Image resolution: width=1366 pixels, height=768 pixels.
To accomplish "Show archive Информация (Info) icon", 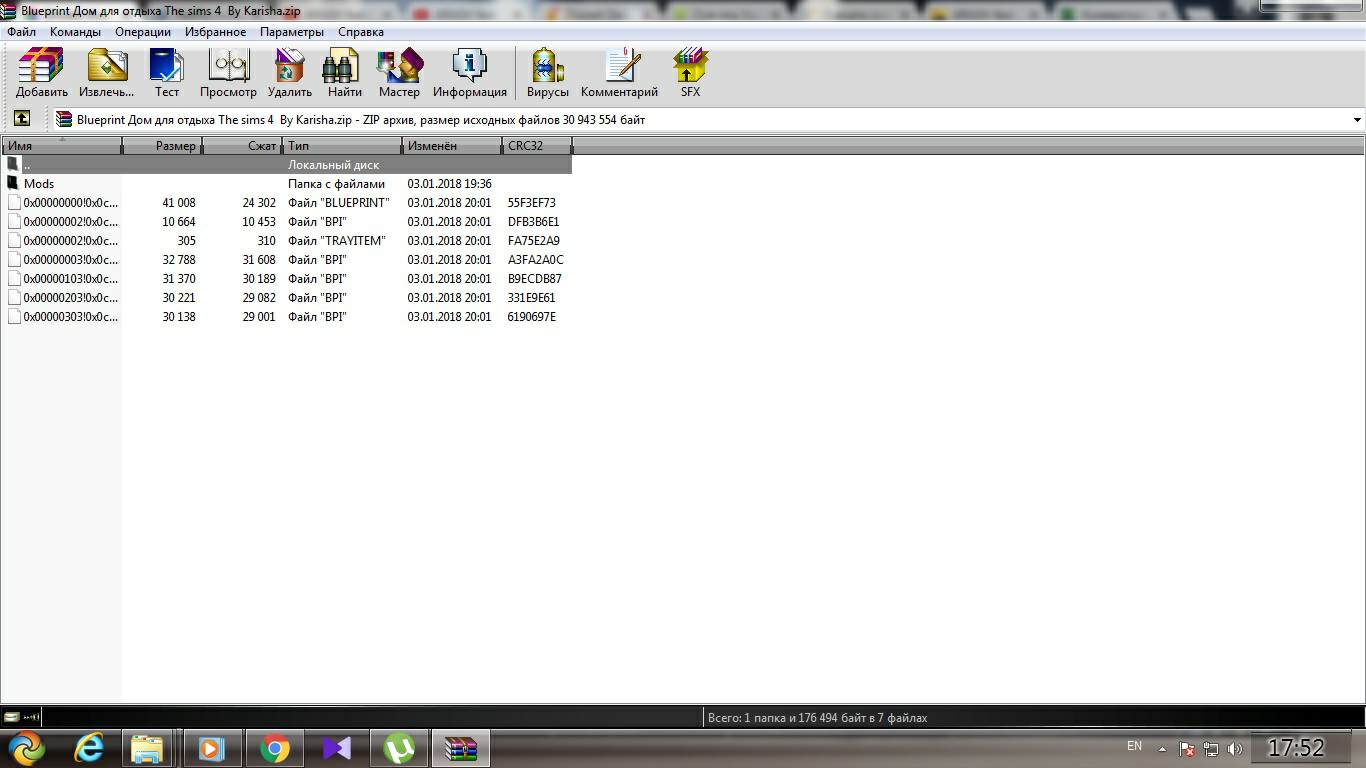I will tap(469, 72).
